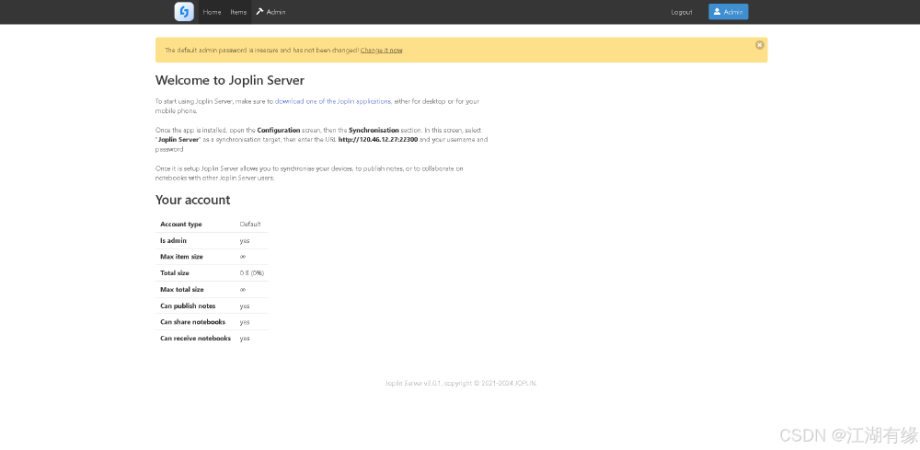This screenshot has width=920, height=450.
Task: Click the '0 B (0%)' total size value
Action: 252,273
